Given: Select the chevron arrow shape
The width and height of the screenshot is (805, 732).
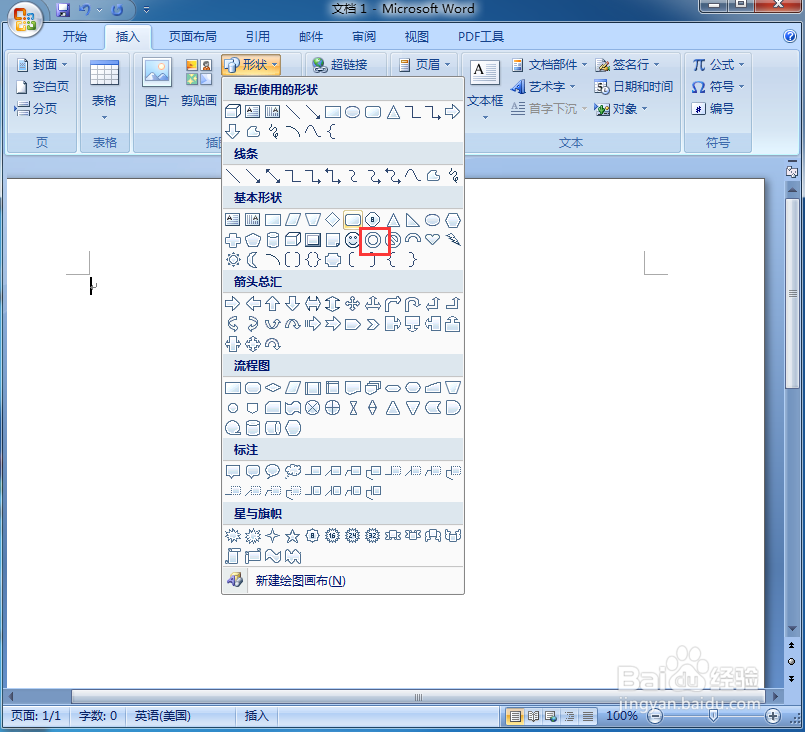Looking at the screenshot, I should click(x=373, y=324).
